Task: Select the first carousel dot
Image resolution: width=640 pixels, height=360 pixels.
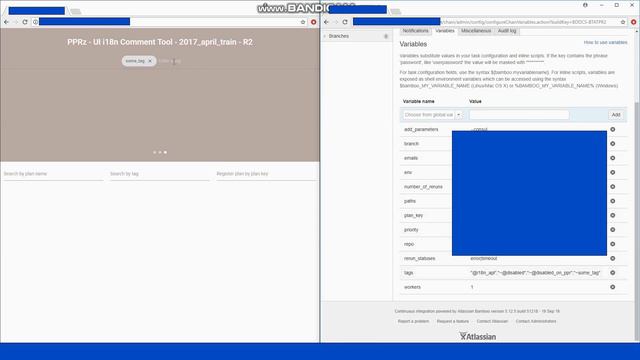Action: click(154, 152)
